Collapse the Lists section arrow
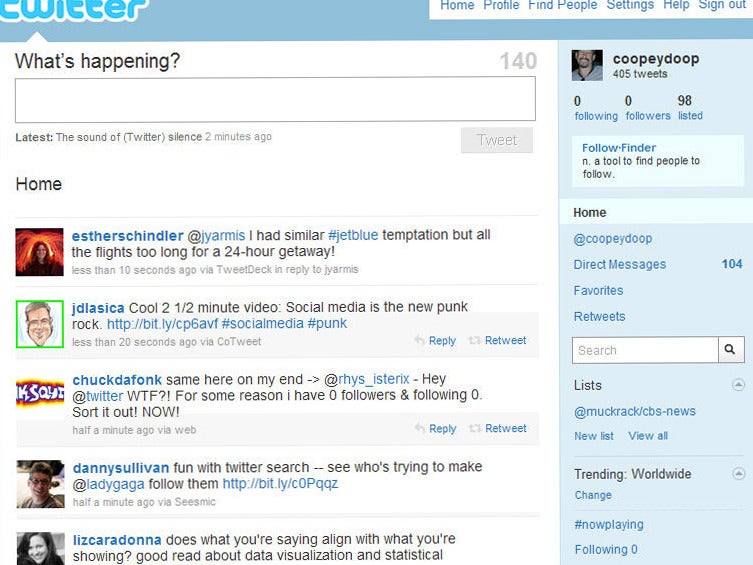This screenshot has width=753, height=565. coord(738,385)
